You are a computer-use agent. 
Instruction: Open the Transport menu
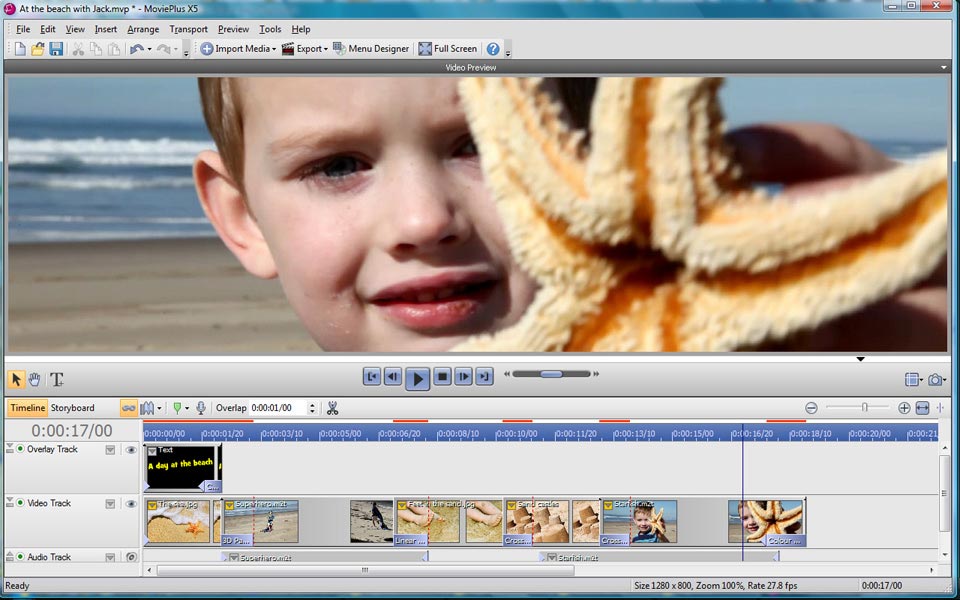189,29
